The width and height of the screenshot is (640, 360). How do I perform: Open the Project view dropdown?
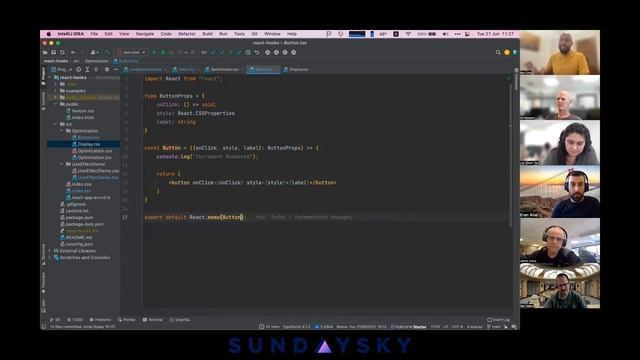pos(61,69)
